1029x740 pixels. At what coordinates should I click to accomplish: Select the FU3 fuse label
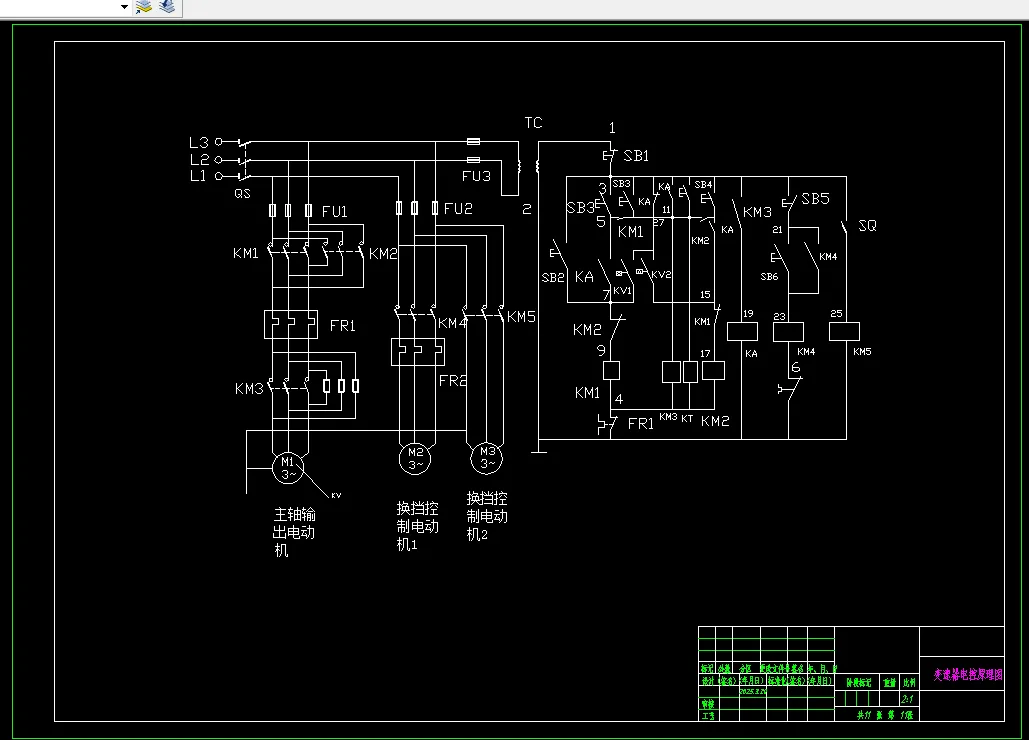(476, 176)
